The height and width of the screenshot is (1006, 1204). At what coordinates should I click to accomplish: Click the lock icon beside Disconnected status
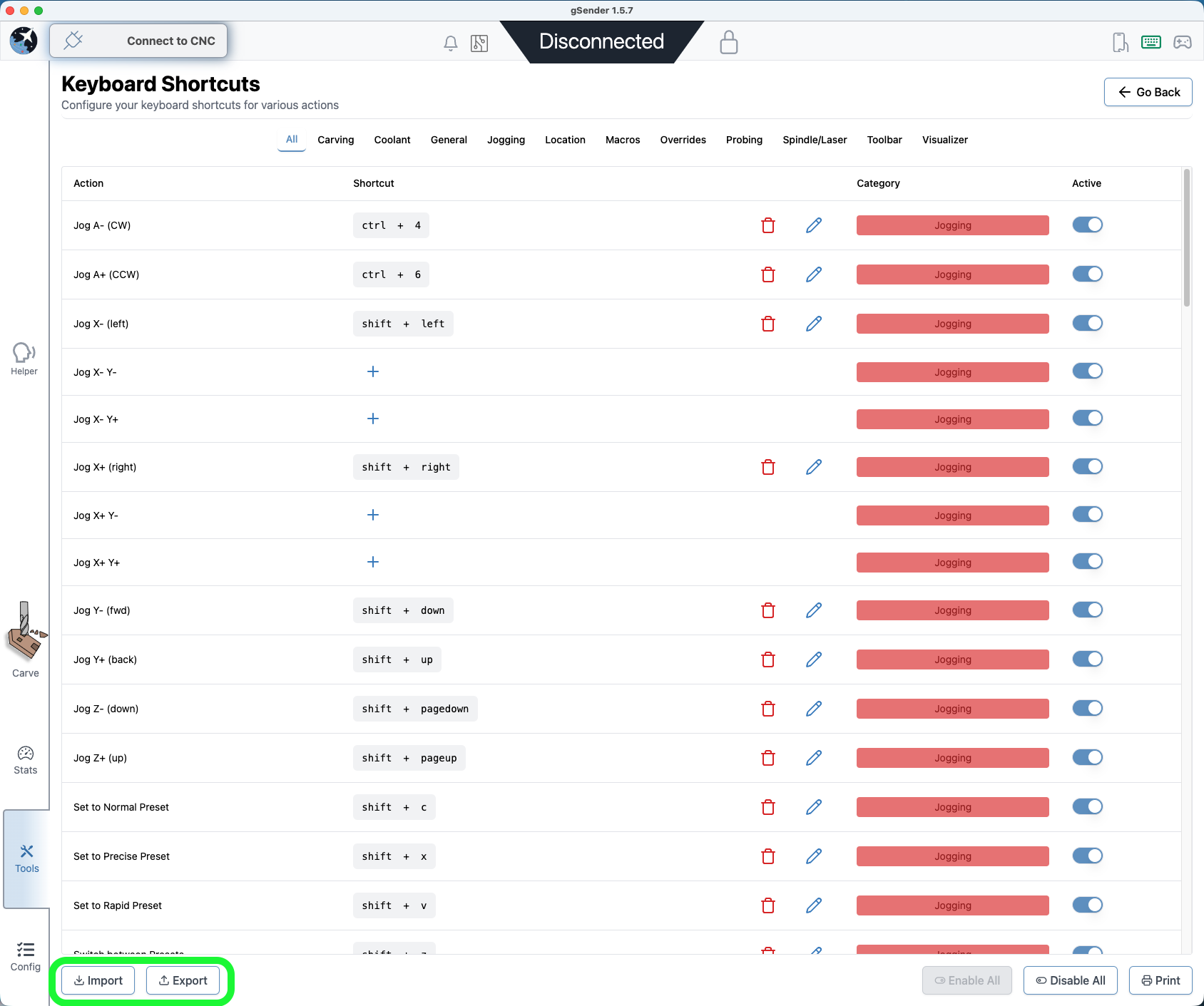pyautogui.click(x=728, y=42)
